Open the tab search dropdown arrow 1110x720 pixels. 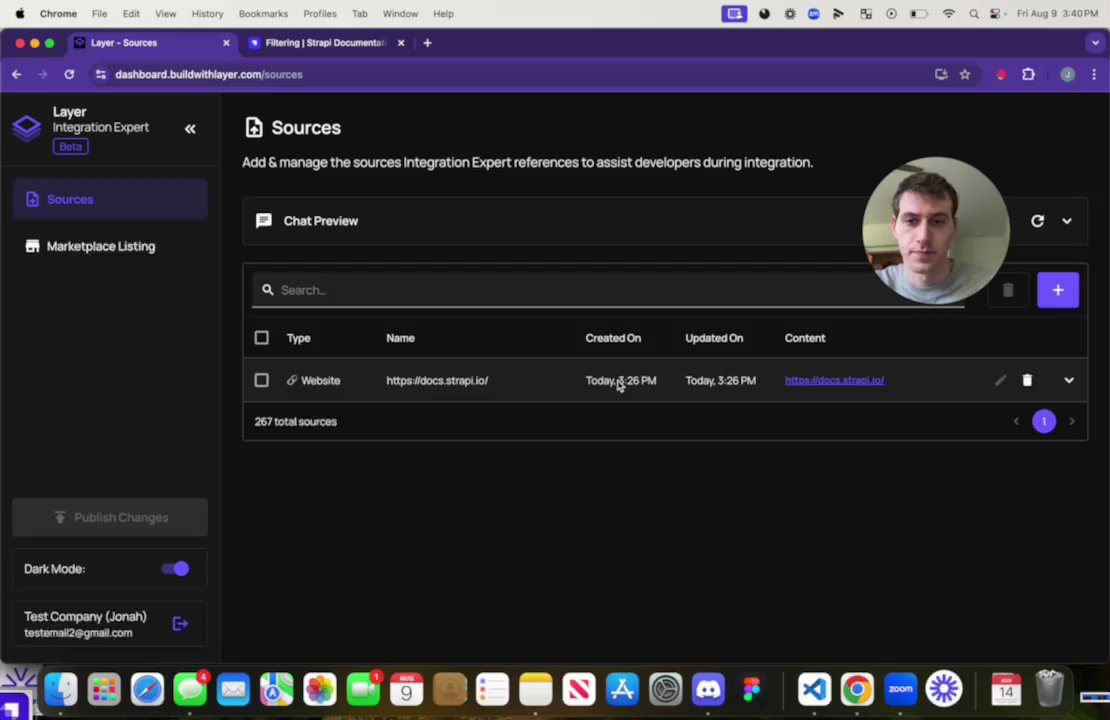(1094, 42)
